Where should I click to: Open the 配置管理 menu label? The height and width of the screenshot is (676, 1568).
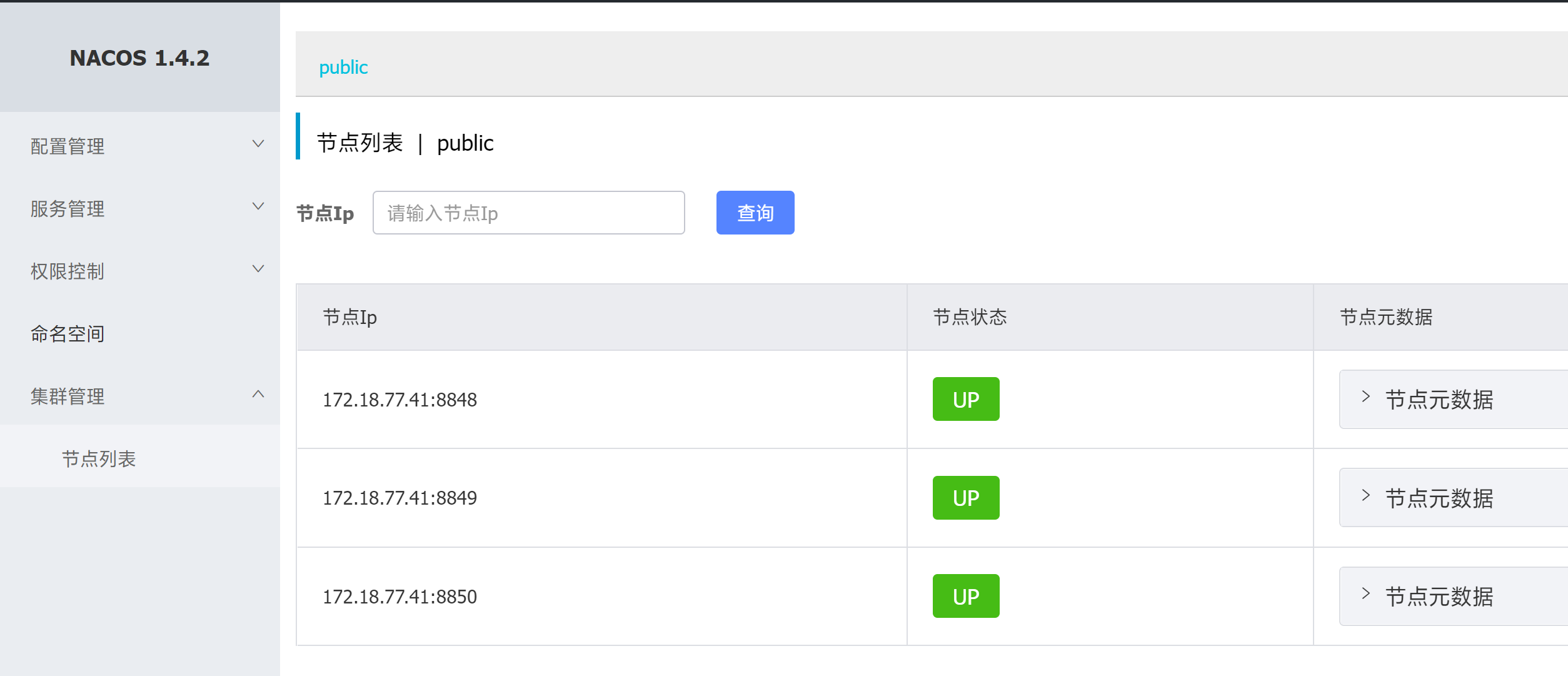pyautogui.click(x=68, y=146)
